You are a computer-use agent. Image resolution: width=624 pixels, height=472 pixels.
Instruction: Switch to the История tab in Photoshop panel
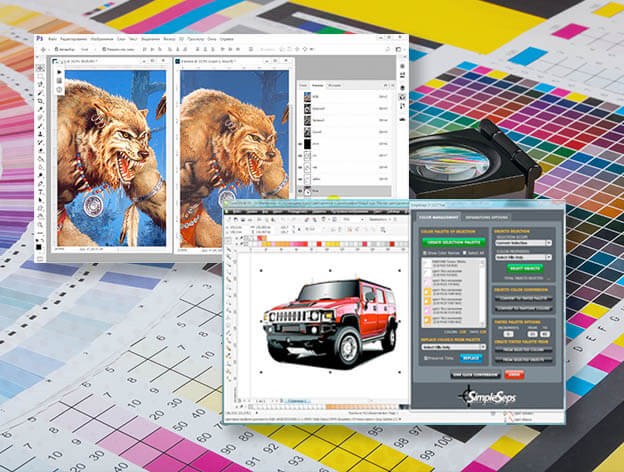pyautogui.click(x=335, y=86)
